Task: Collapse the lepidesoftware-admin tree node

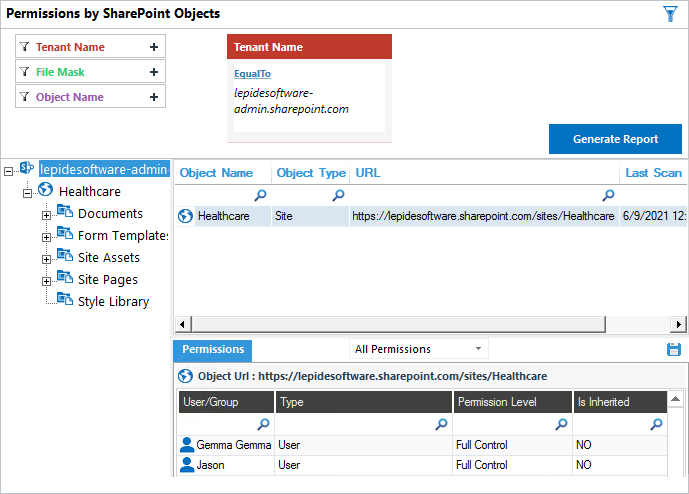Action: click(8, 171)
